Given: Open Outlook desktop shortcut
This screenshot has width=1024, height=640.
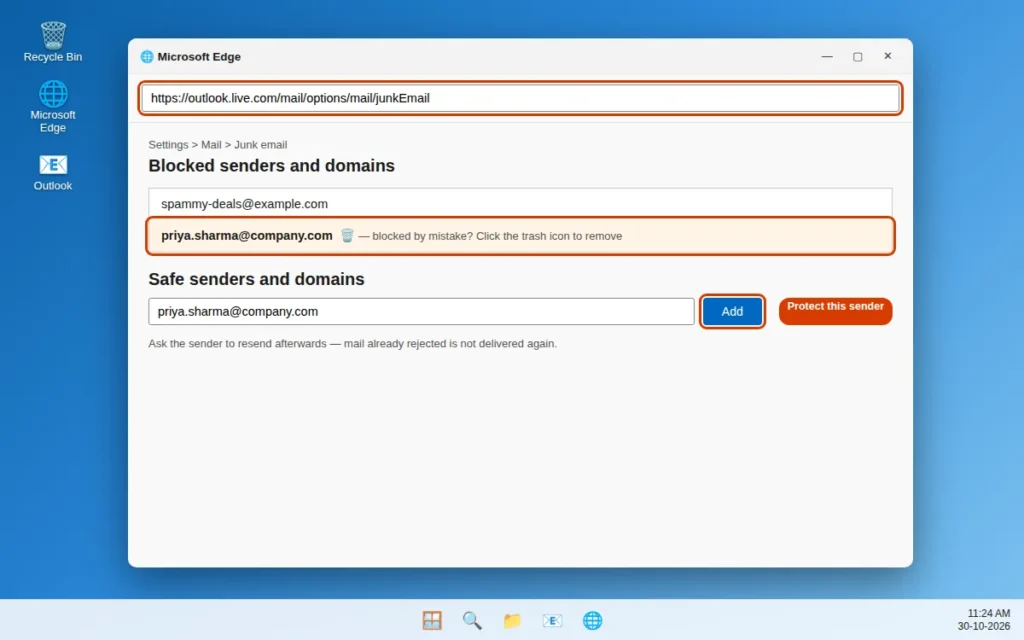Looking at the screenshot, I should 53,172.
